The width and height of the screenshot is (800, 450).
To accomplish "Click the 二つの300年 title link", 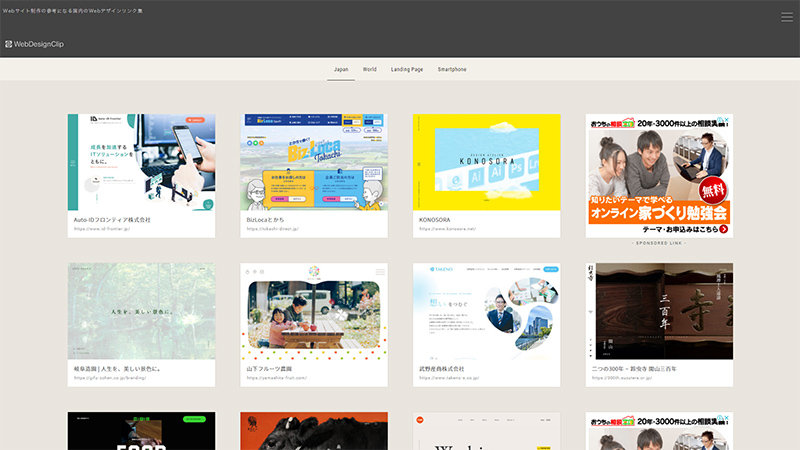I will [x=634, y=369].
